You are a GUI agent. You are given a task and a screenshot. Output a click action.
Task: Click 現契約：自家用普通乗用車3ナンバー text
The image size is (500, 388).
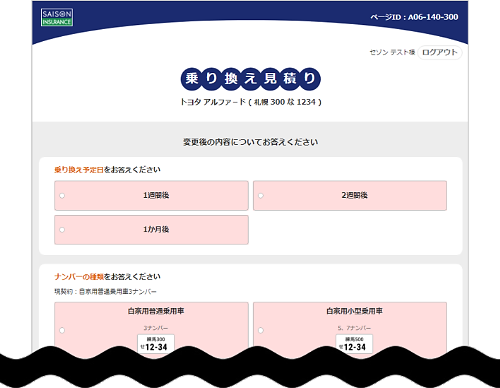(x=105, y=292)
